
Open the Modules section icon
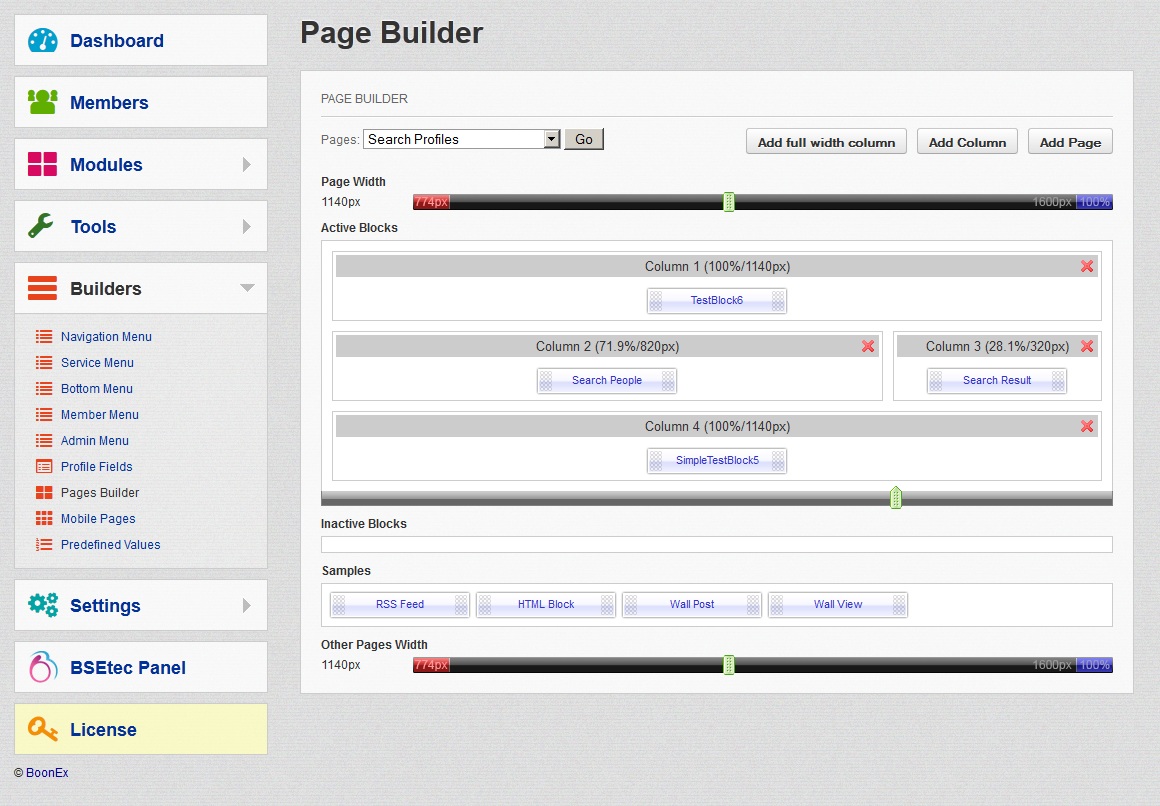[41, 163]
